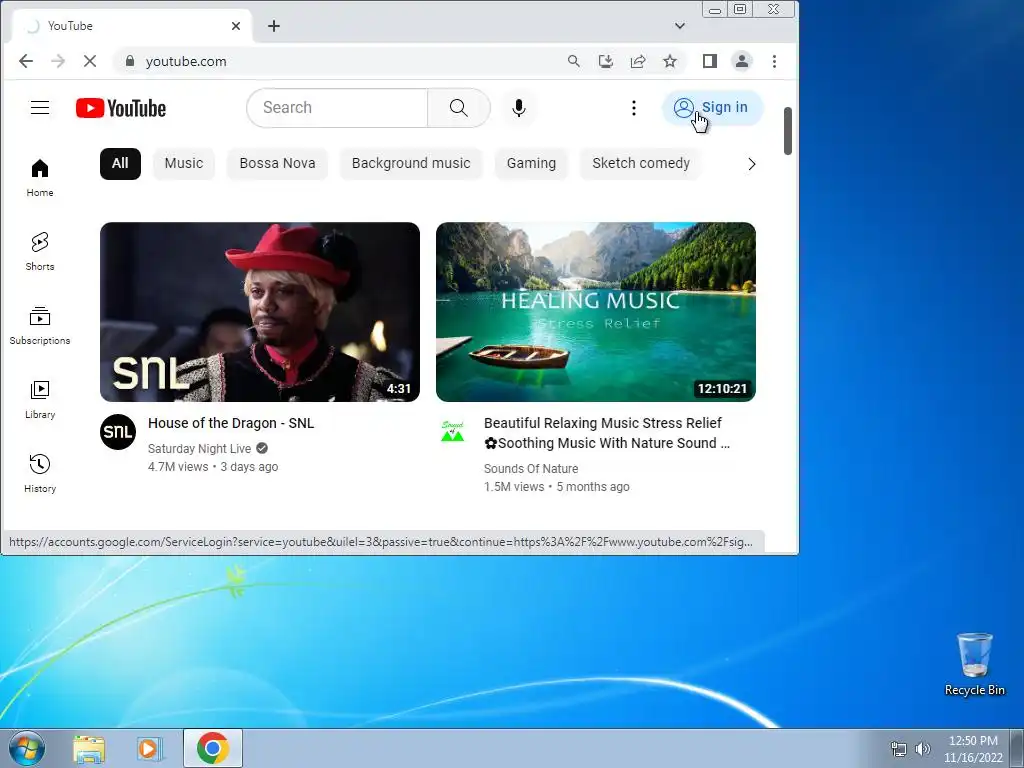This screenshot has height=768, width=1024.
Task: Click the share page icon
Action: click(x=638, y=61)
